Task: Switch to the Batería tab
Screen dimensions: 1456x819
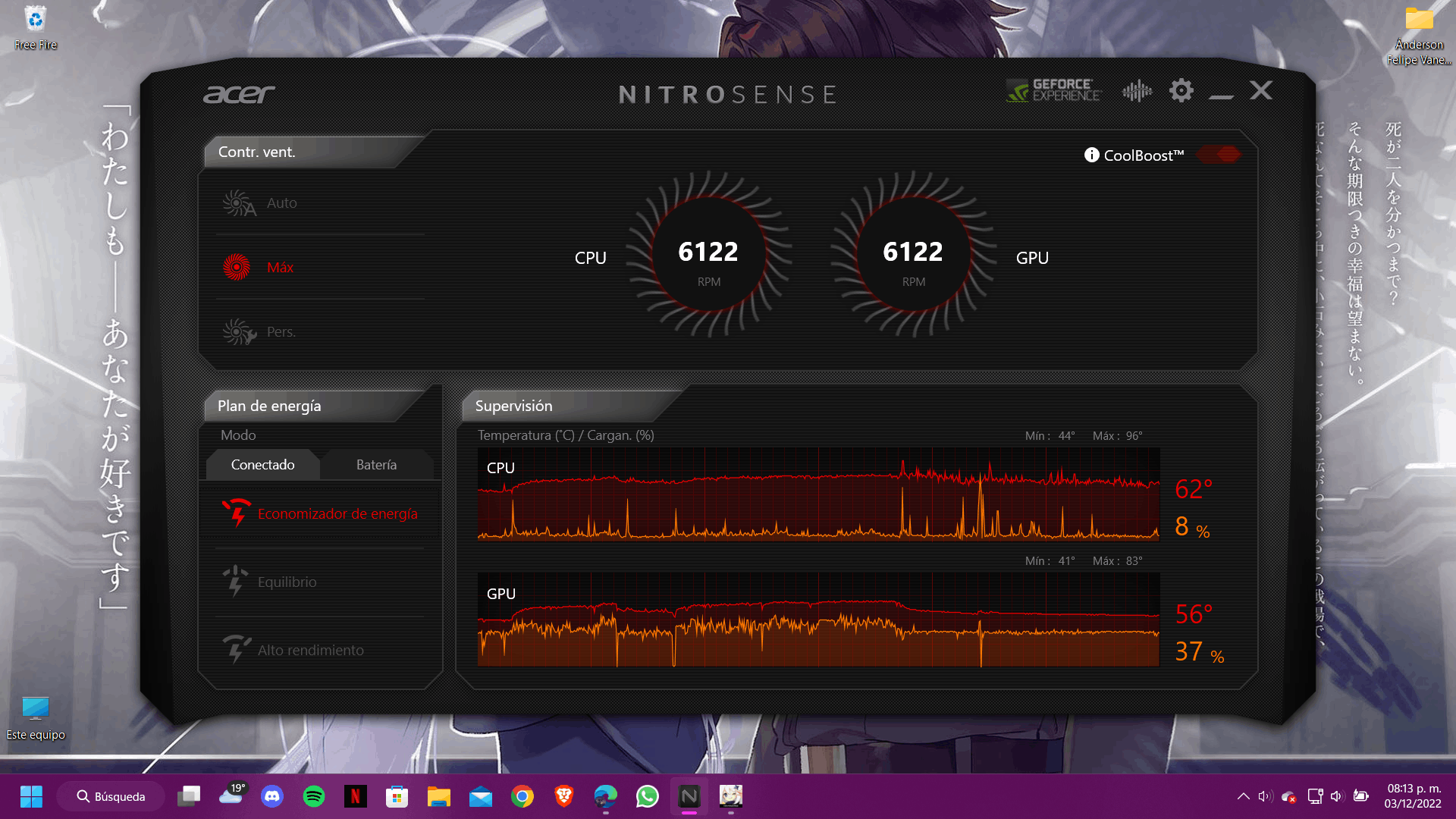Action: tap(377, 464)
